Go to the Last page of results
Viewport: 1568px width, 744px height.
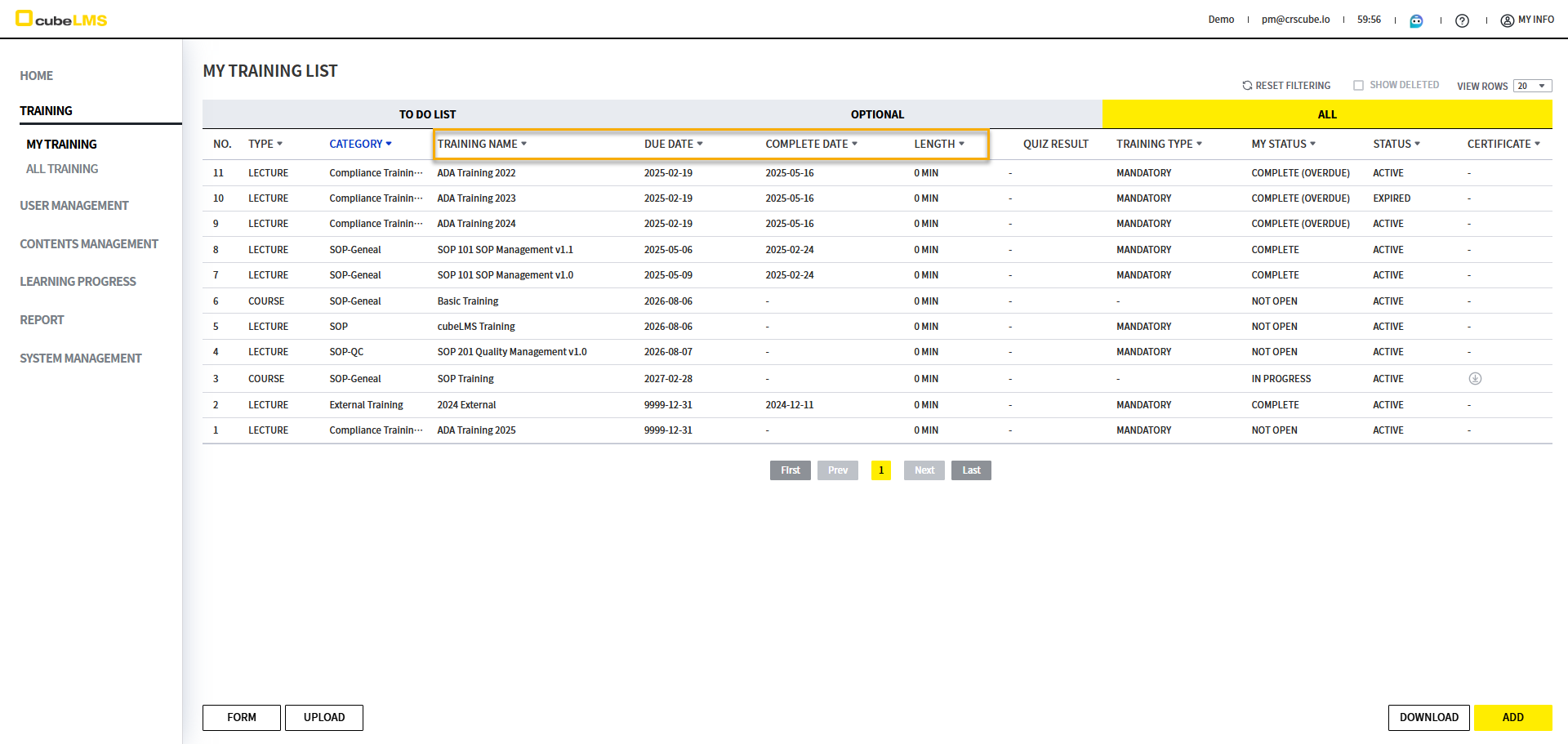(x=971, y=470)
